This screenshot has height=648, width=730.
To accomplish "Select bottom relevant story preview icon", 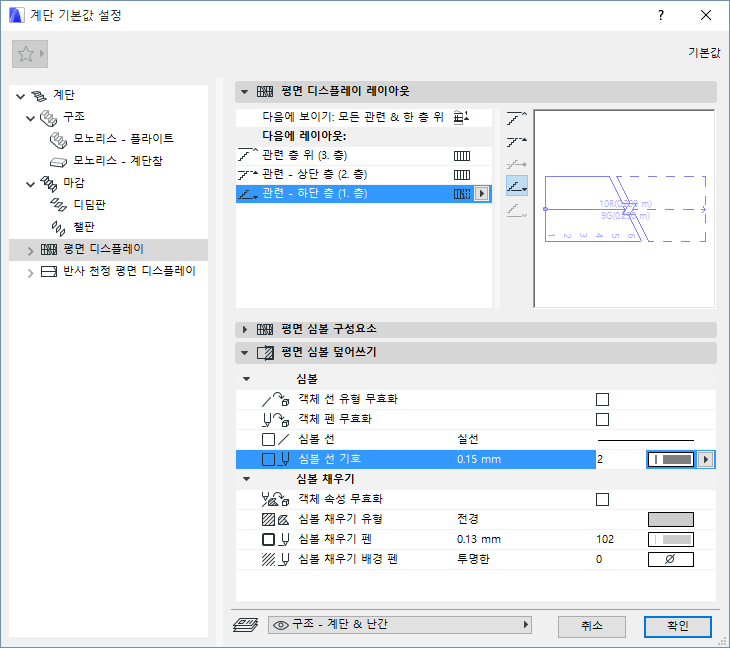I will click(517, 186).
